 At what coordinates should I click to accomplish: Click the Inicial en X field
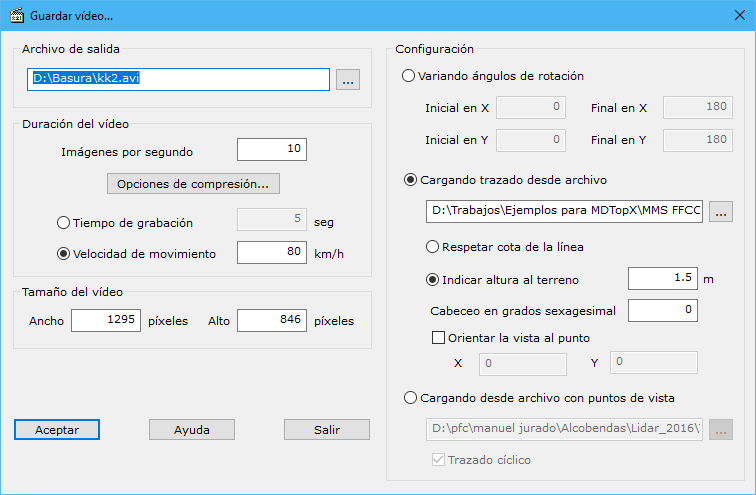531,107
